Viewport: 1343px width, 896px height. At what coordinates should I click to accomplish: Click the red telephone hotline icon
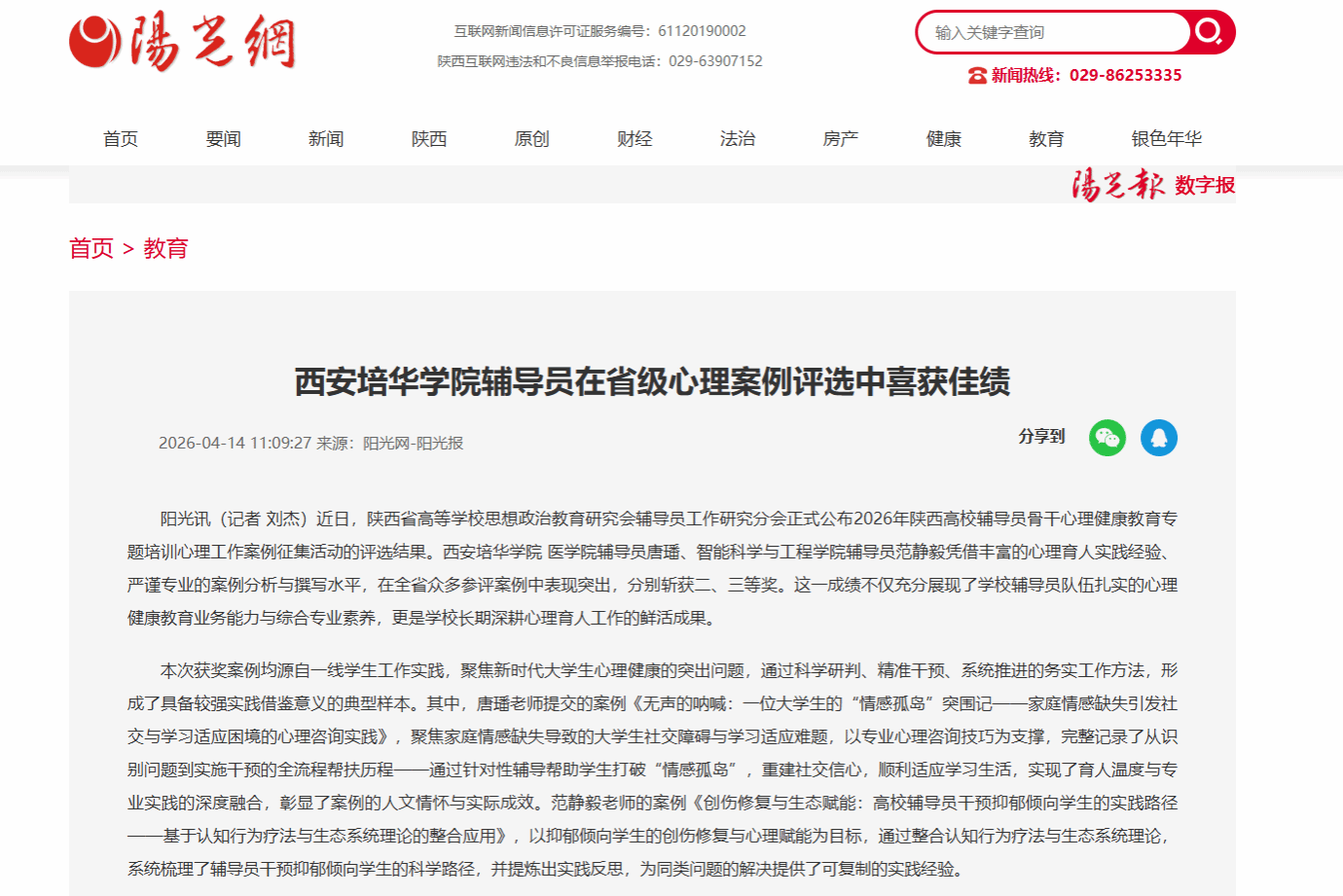coord(977,76)
